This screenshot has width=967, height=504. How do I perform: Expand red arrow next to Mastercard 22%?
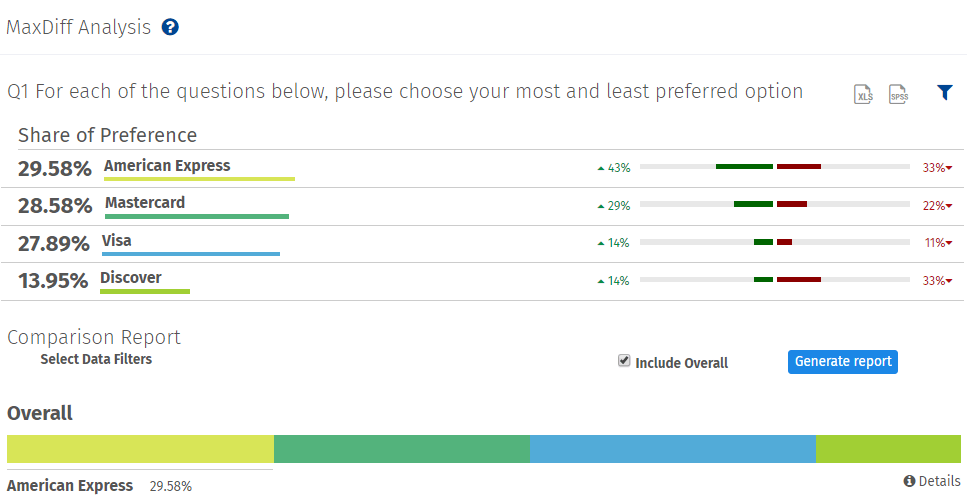(x=949, y=206)
